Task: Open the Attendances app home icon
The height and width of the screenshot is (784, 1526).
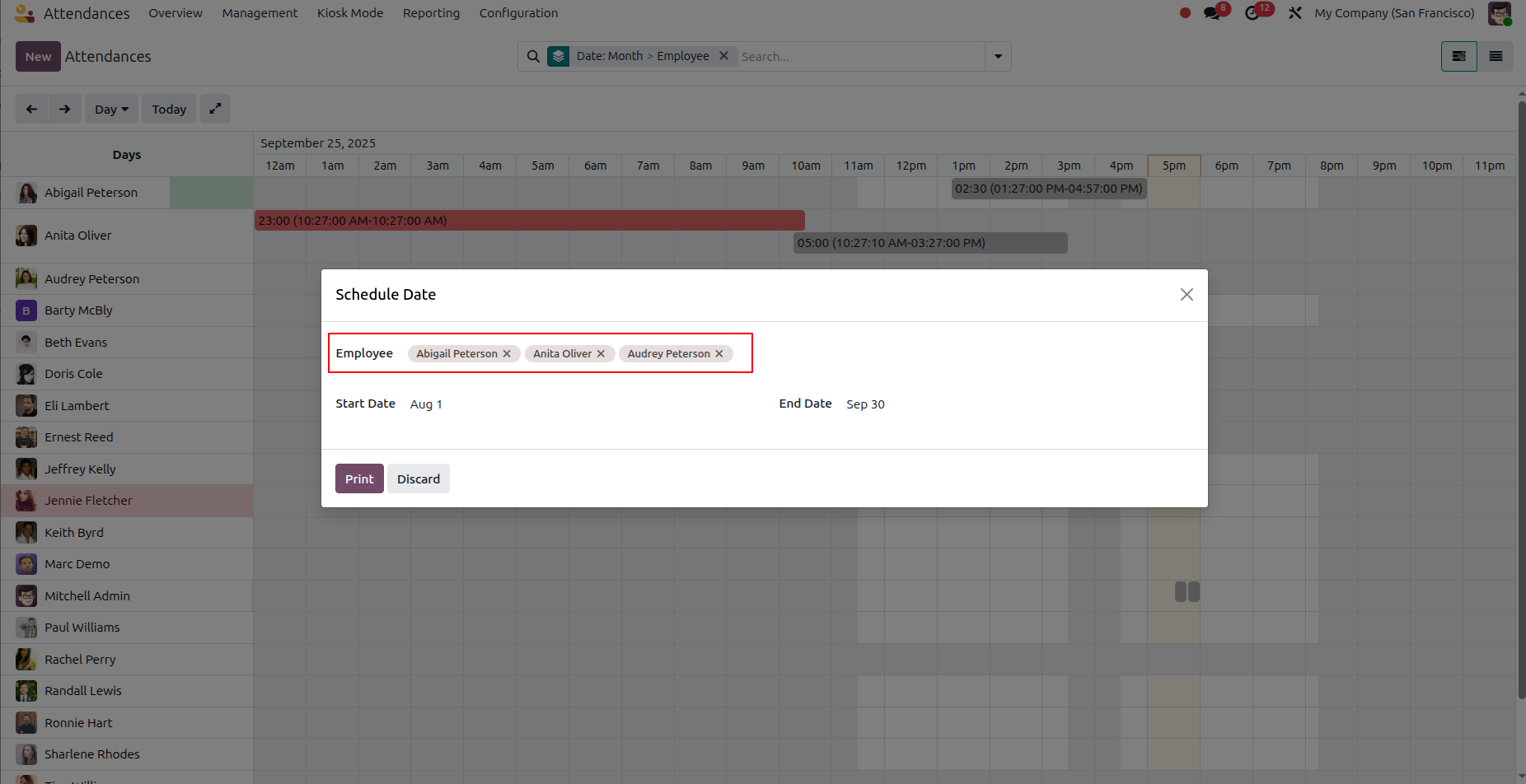Action: (x=24, y=13)
